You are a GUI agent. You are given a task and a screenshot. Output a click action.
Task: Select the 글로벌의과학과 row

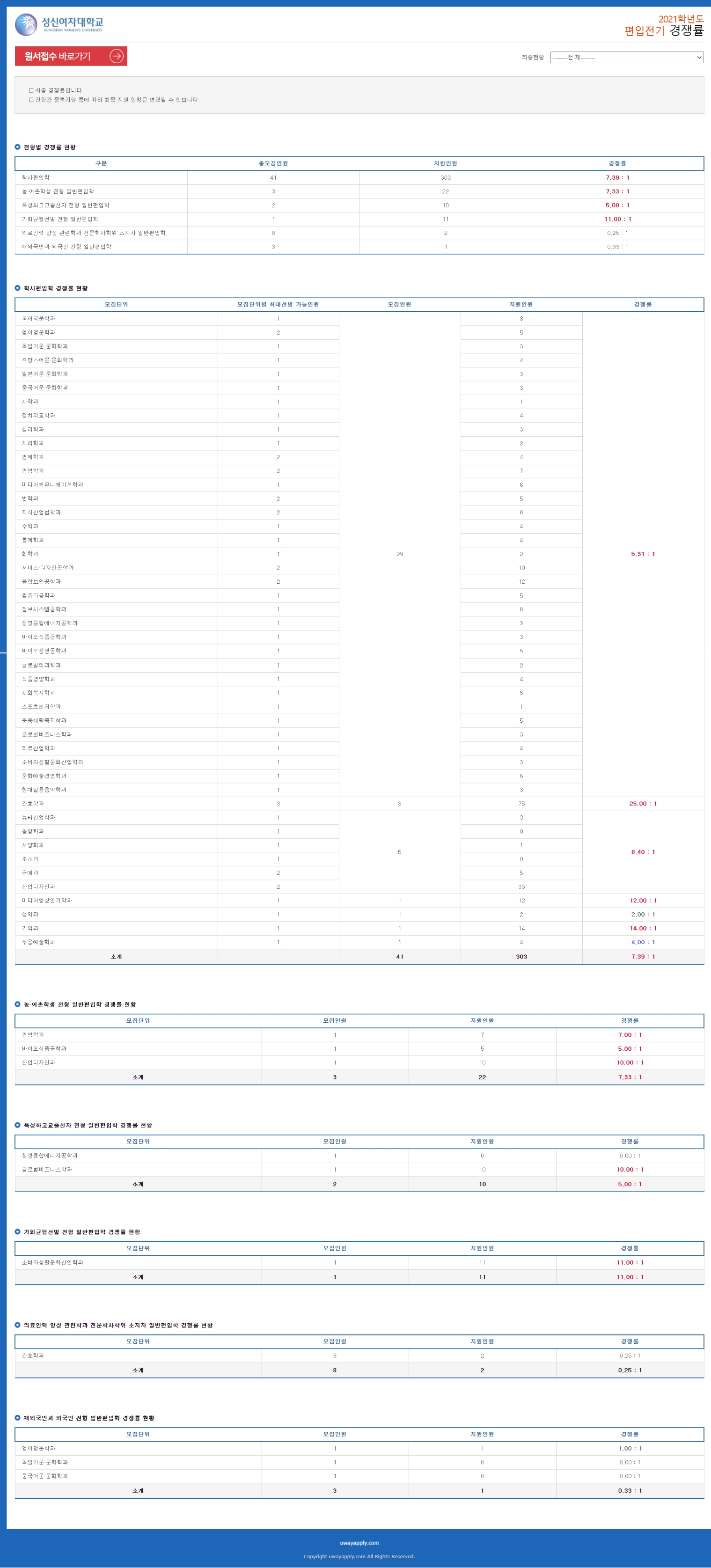click(x=359, y=665)
